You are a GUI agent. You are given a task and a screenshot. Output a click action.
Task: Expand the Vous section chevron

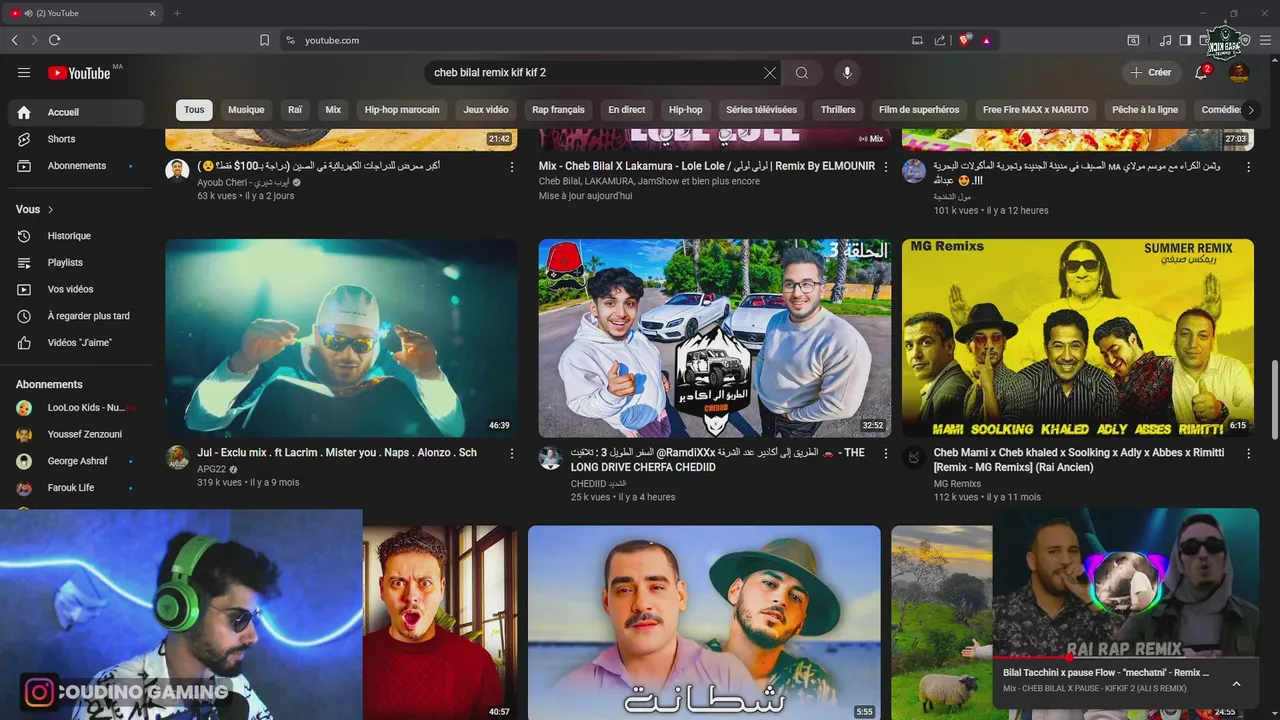click(x=50, y=209)
